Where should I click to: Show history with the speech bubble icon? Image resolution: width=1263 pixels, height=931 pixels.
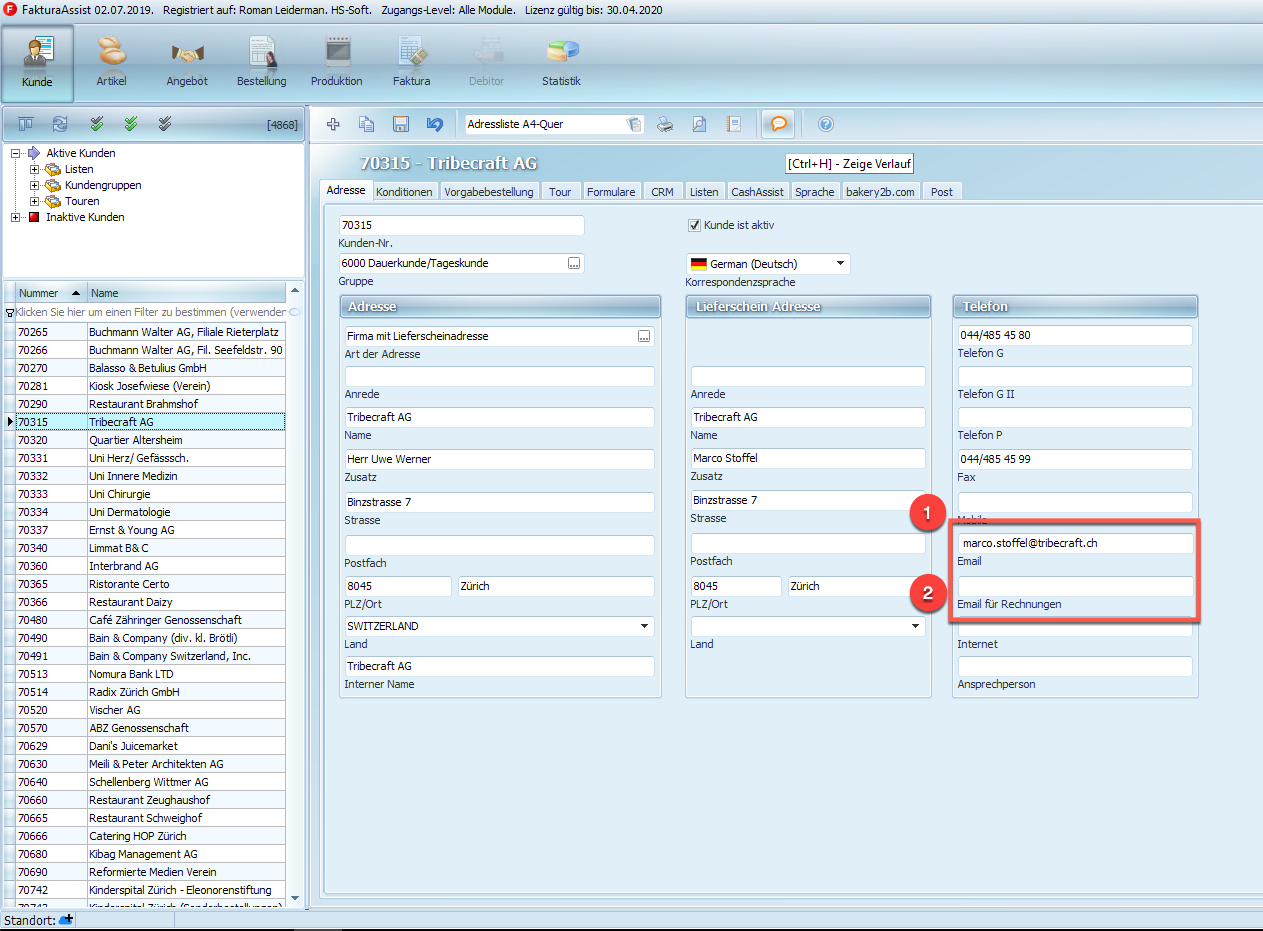tap(778, 124)
